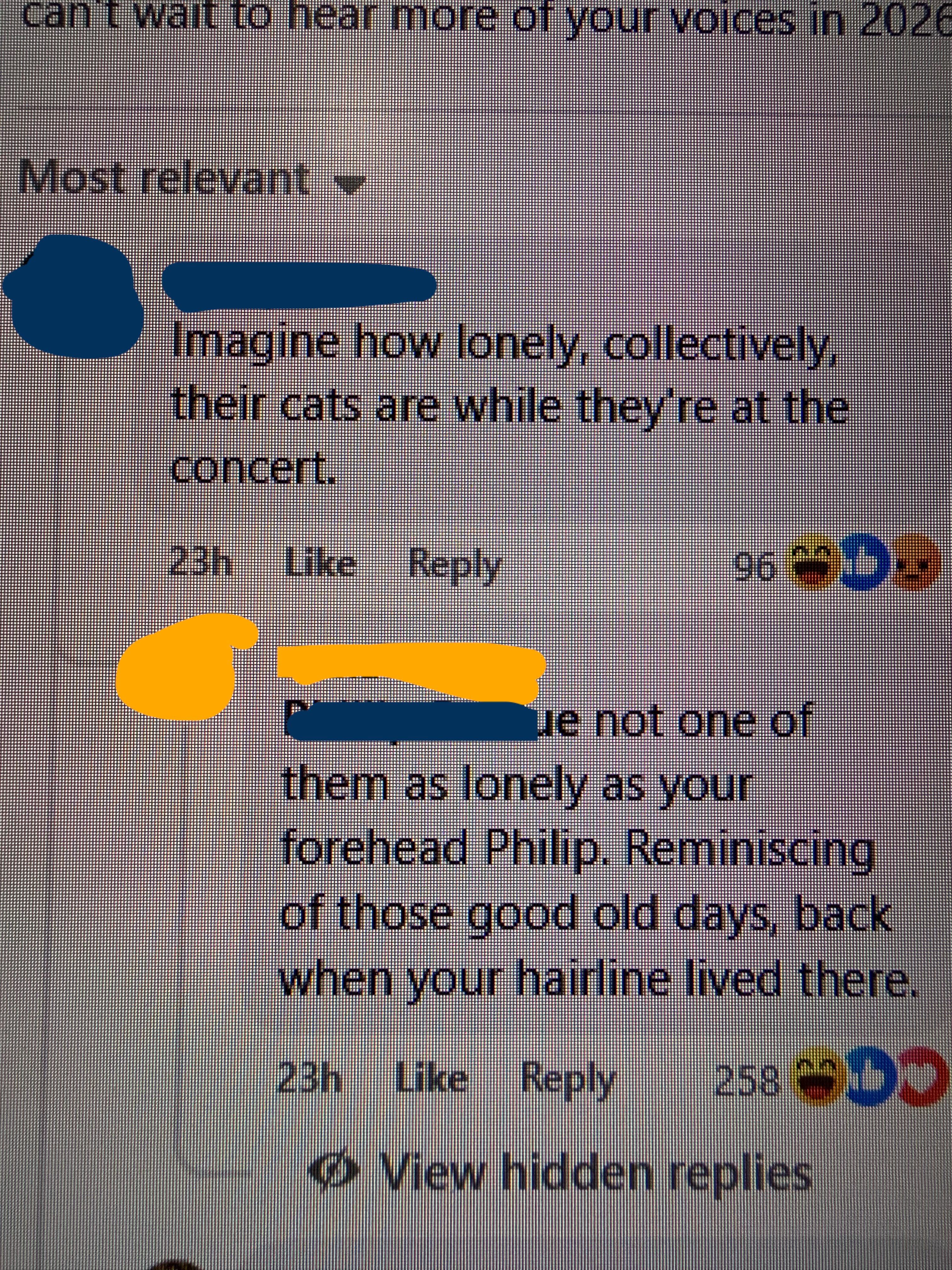This screenshot has height=1270, width=952.
Task: Like the comment about lonely cats
Action: (x=320, y=565)
